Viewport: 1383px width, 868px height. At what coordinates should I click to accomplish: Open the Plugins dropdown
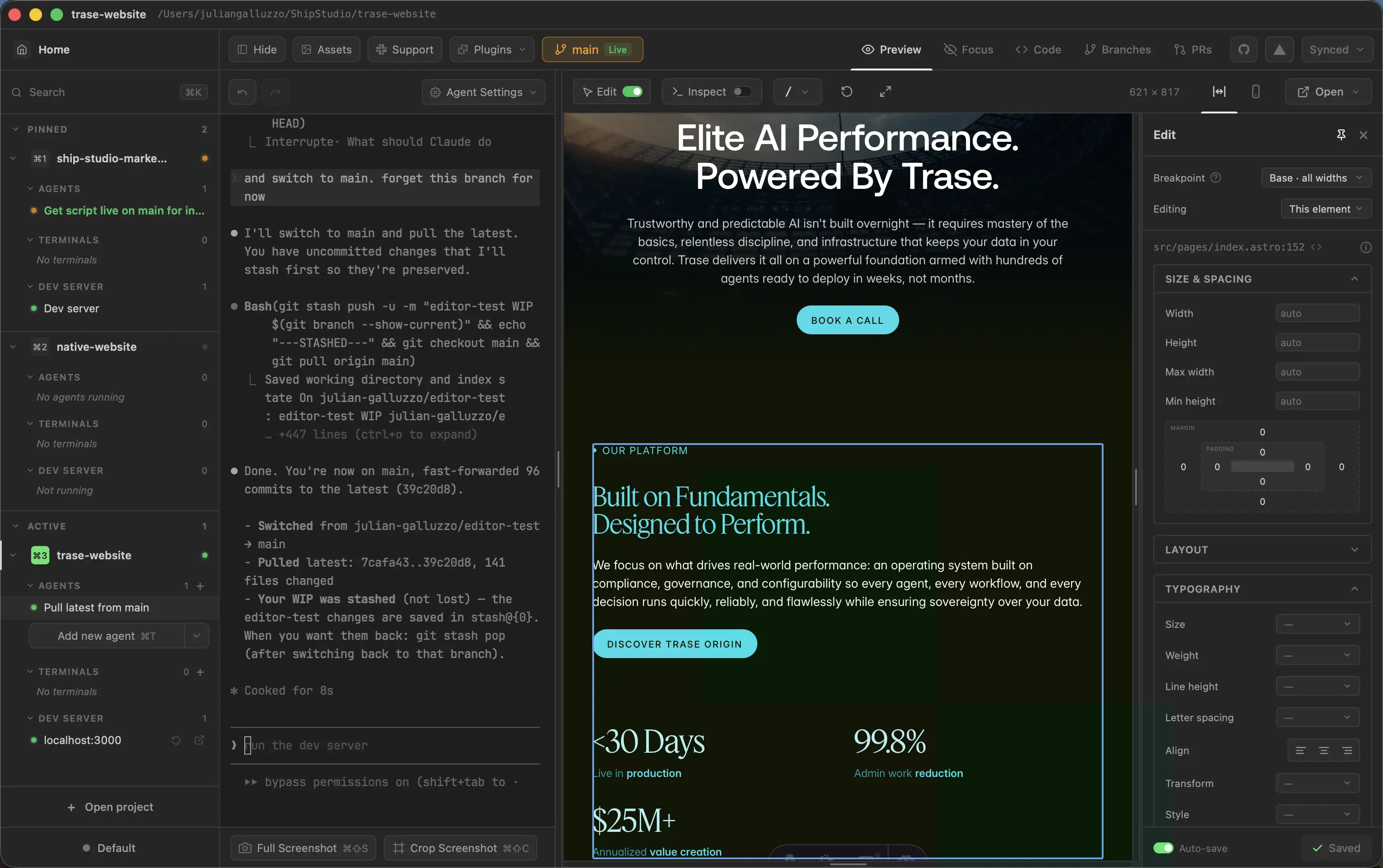[x=492, y=49]
